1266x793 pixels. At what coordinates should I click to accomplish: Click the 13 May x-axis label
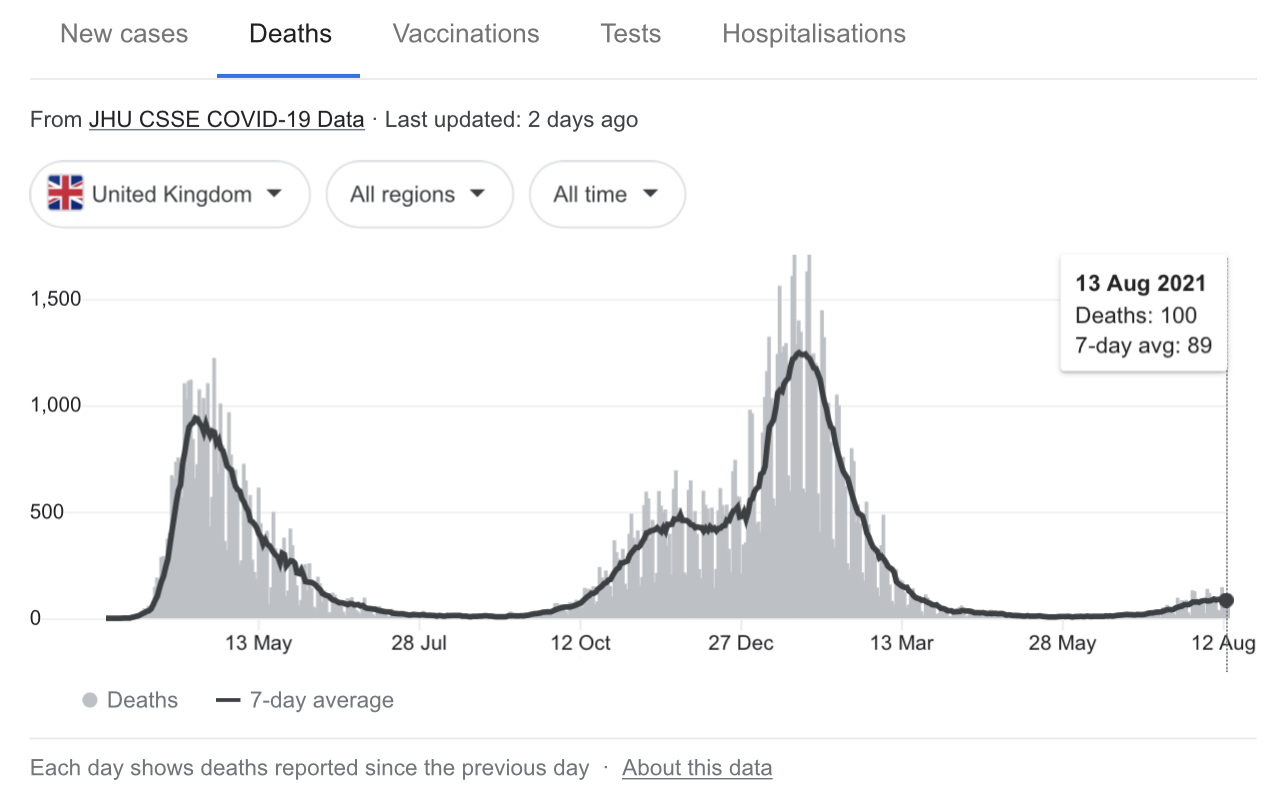[x=259, y=642]
